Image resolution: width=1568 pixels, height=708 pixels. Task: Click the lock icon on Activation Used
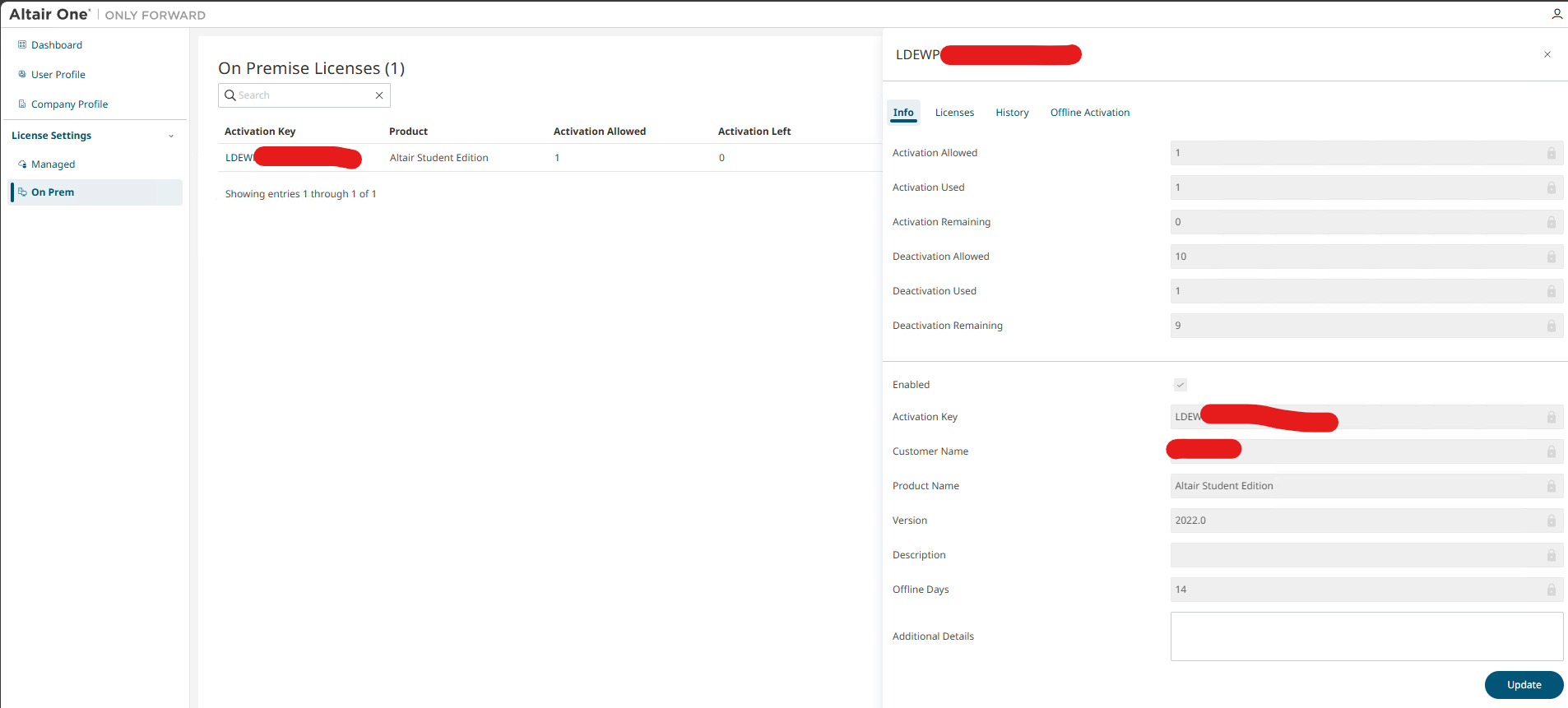click(x=1552, y=187)
